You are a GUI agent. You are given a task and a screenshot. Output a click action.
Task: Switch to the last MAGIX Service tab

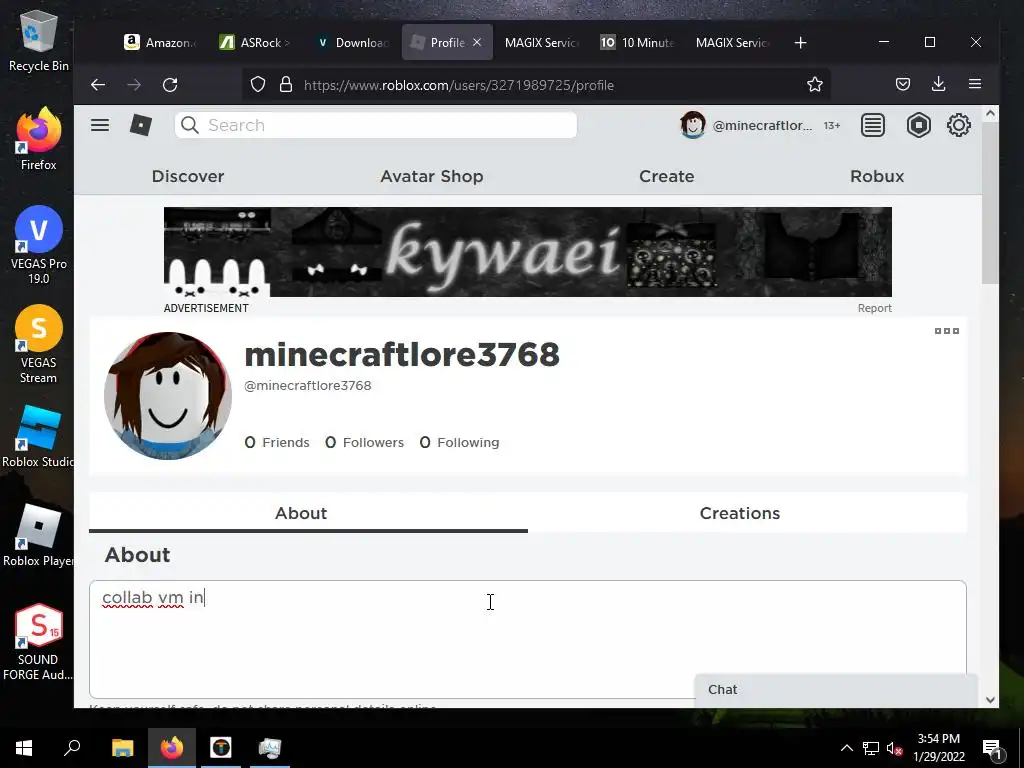(x=732, y=42)
